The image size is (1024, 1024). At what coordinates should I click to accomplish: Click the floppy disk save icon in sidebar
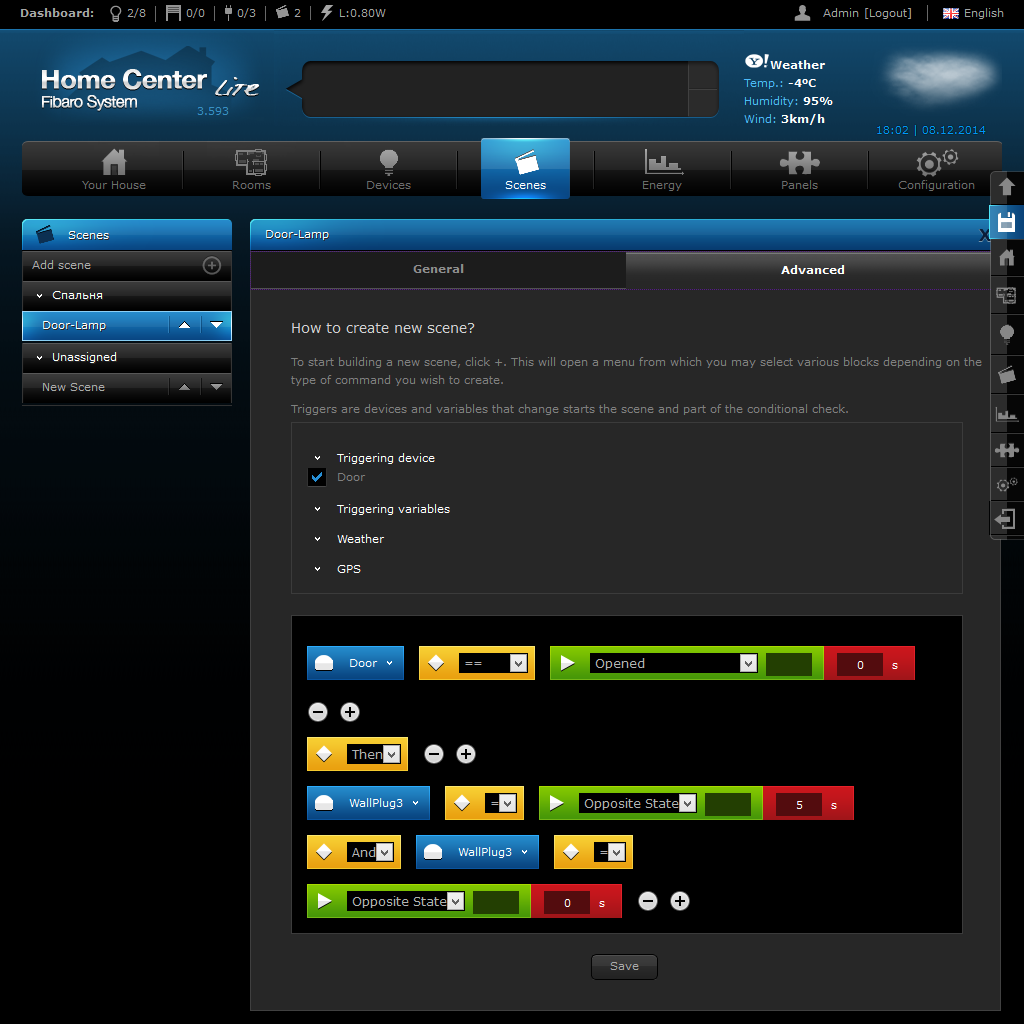[x=1006, y=222]
